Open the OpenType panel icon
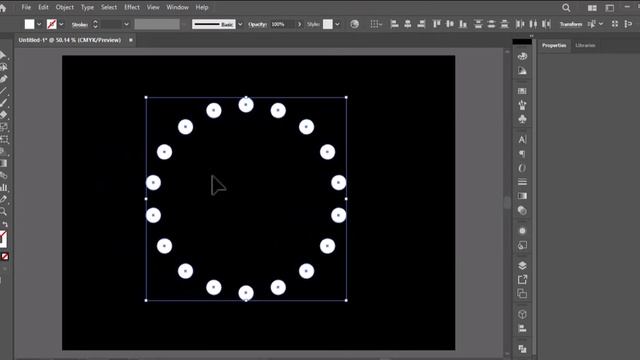The image size is (640, 360). [x=522, y=168]
